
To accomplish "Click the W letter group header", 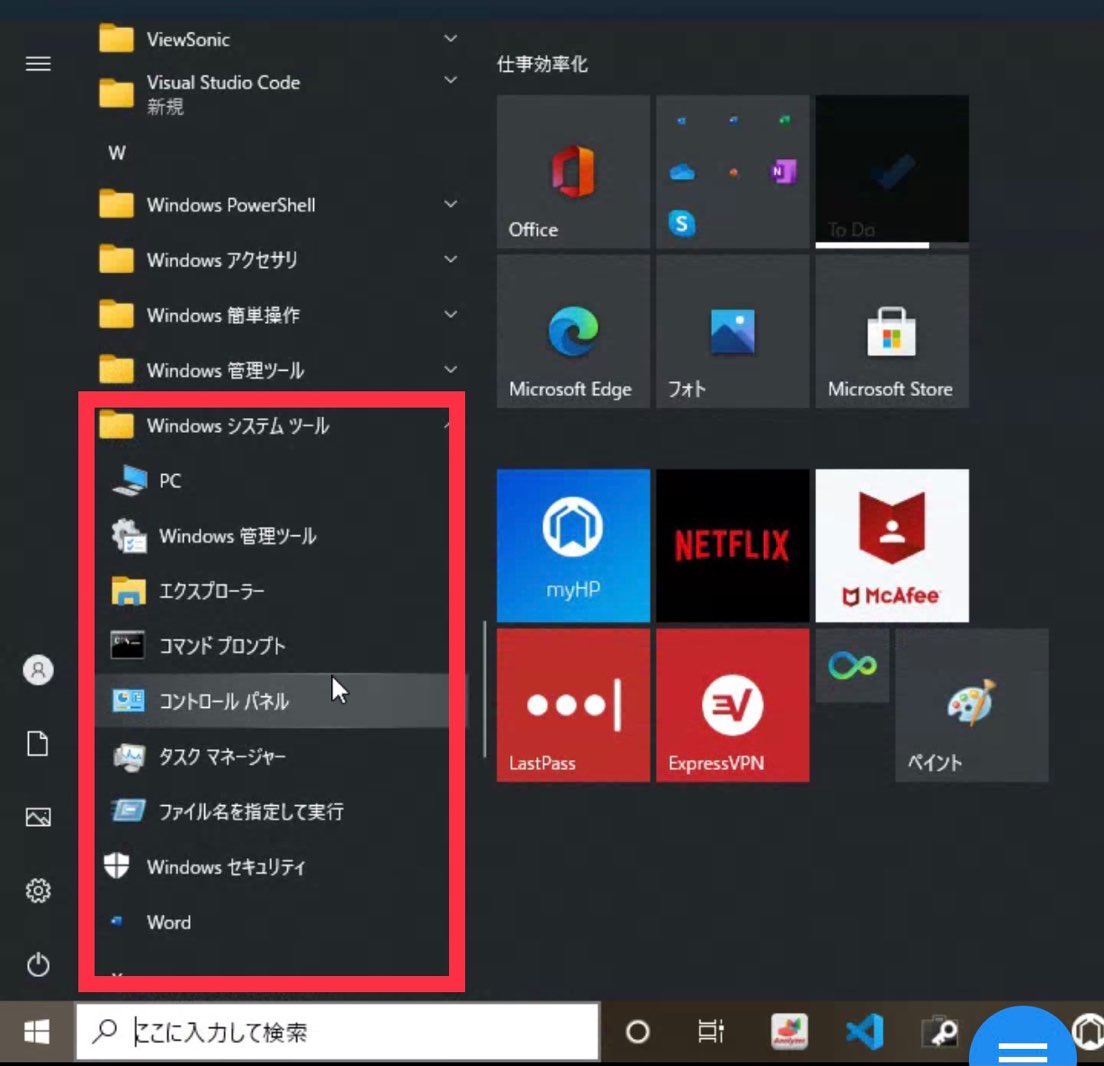I will point(117,153).
